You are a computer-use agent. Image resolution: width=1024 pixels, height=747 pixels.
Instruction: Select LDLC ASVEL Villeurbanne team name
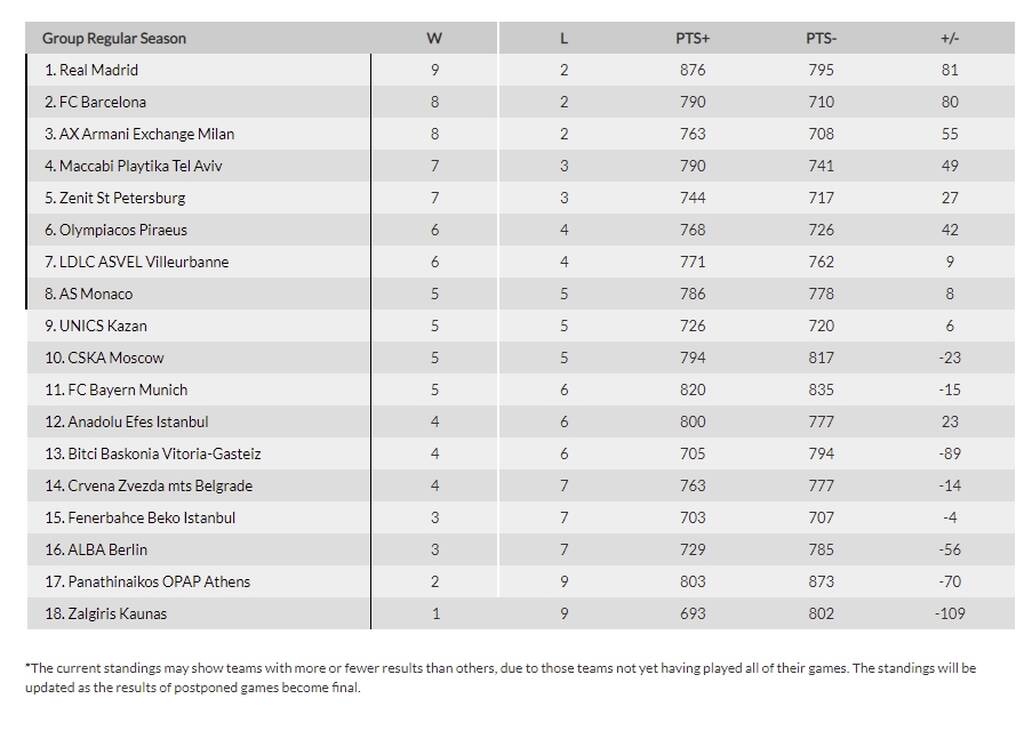[136, 262]
